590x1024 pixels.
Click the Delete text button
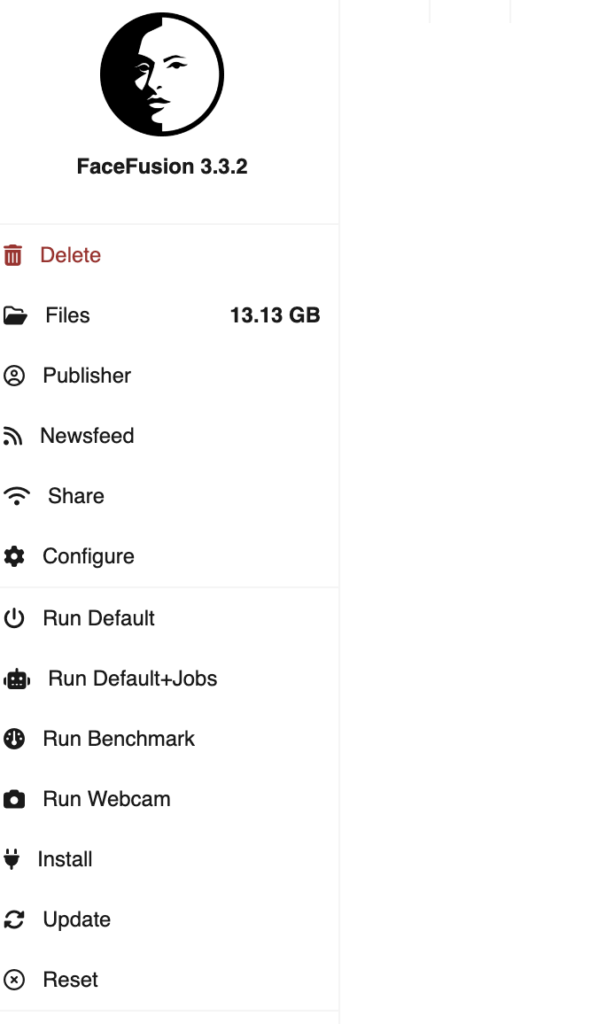(x=71, y=255)
